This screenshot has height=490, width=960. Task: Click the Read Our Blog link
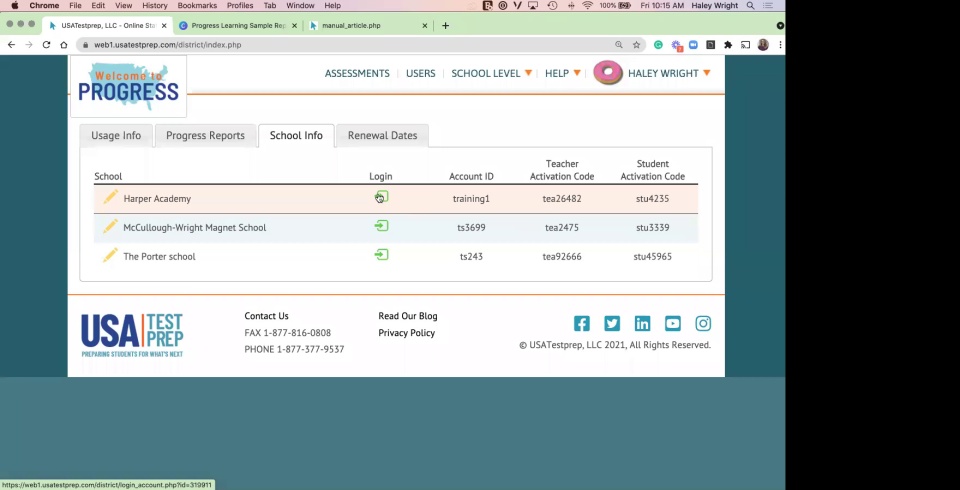click(x=408, y=316)
